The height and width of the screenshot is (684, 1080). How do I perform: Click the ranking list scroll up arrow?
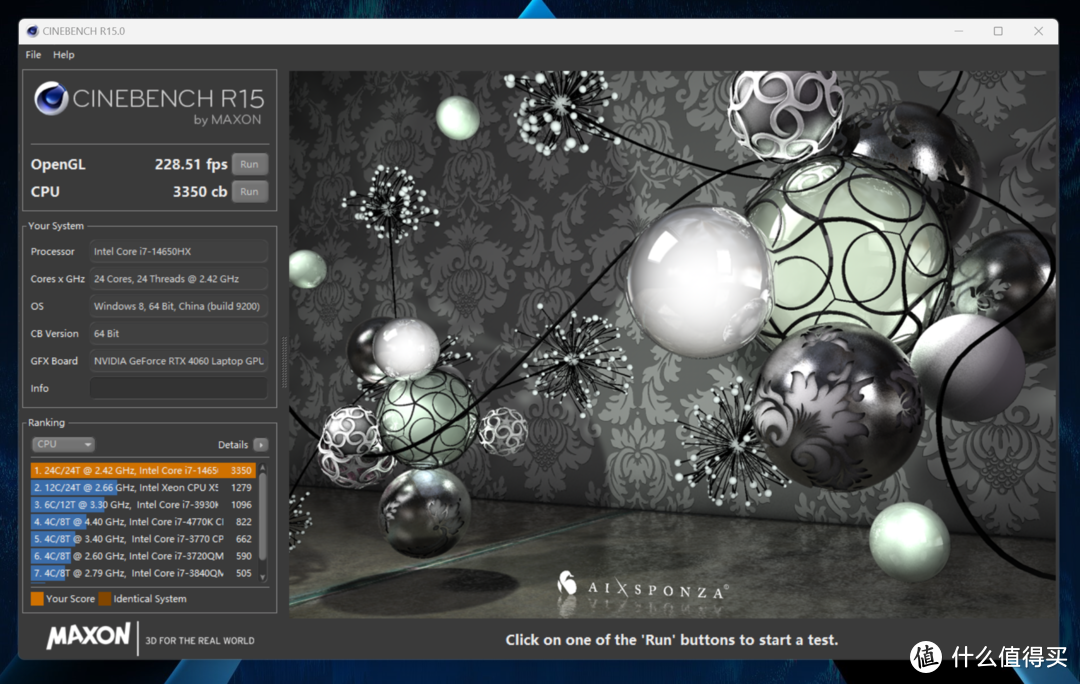coord(262,468)
